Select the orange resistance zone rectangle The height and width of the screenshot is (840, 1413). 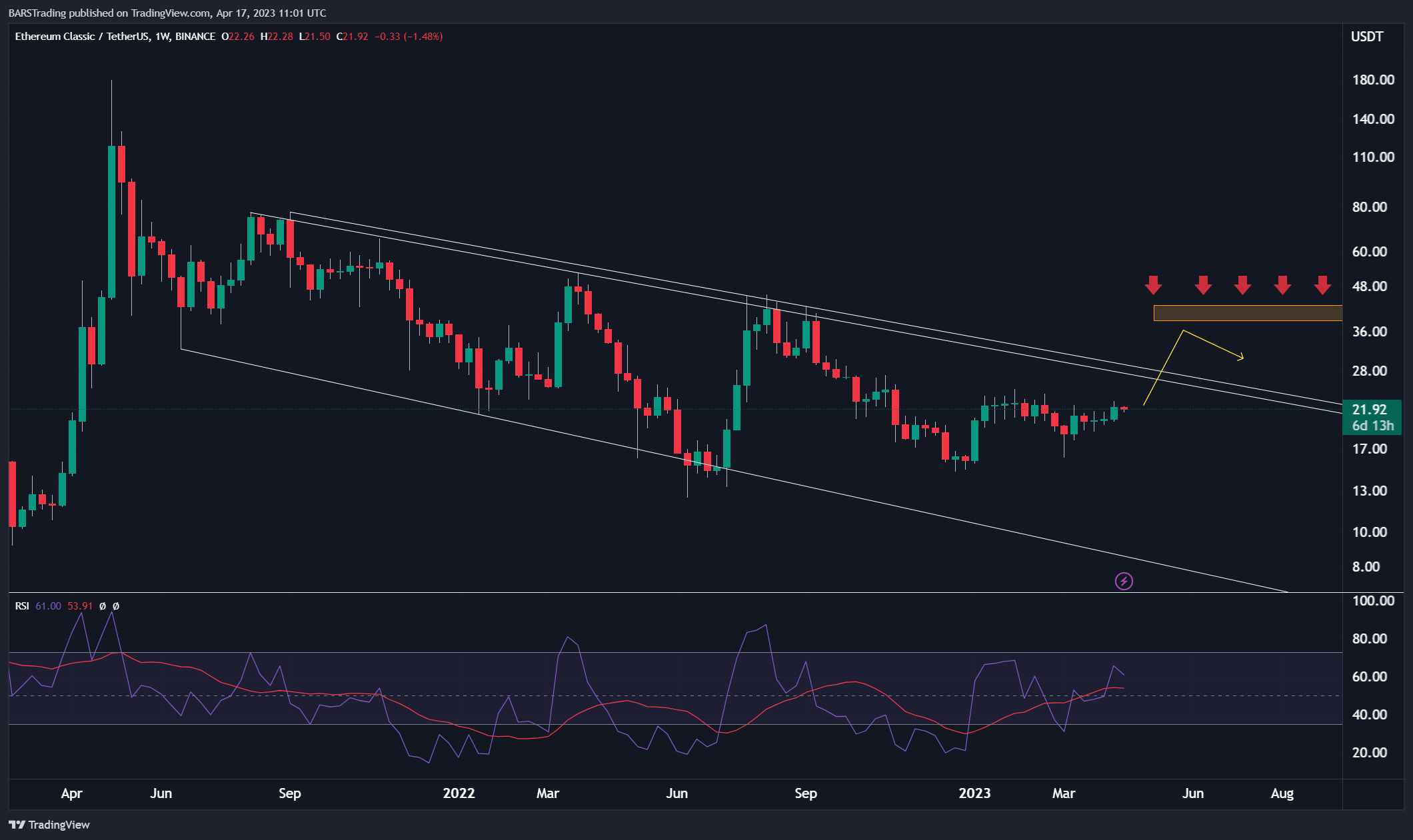(1248, 313)
